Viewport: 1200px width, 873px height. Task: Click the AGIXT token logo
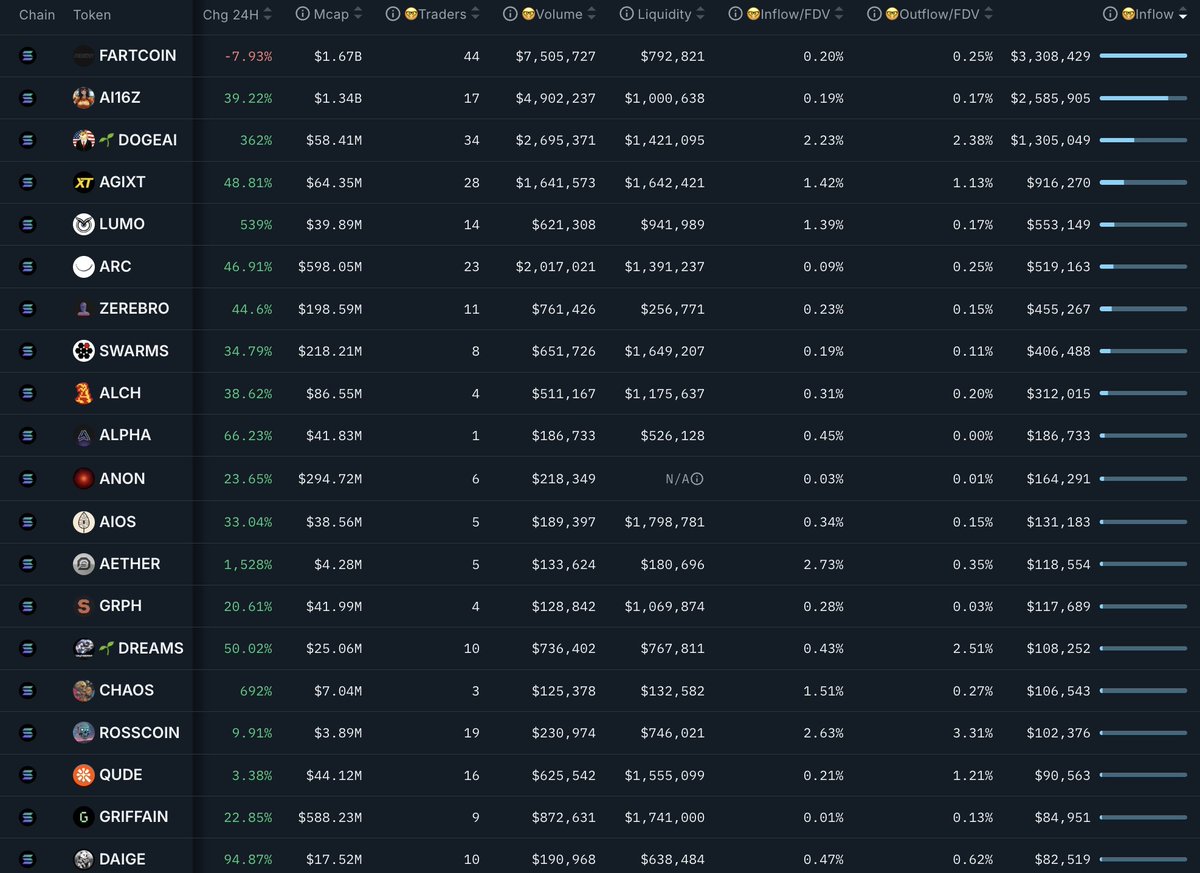tap(84, 182)
